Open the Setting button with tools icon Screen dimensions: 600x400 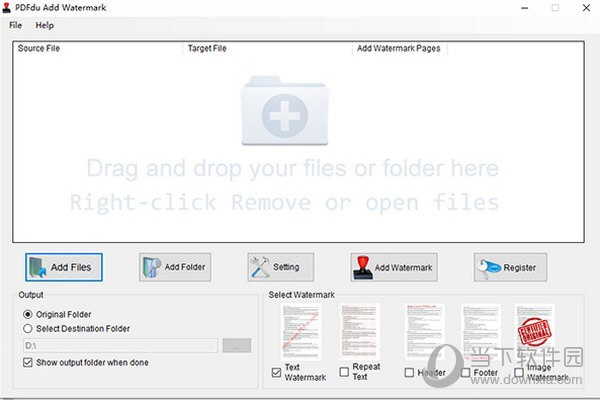pos(280,267)
